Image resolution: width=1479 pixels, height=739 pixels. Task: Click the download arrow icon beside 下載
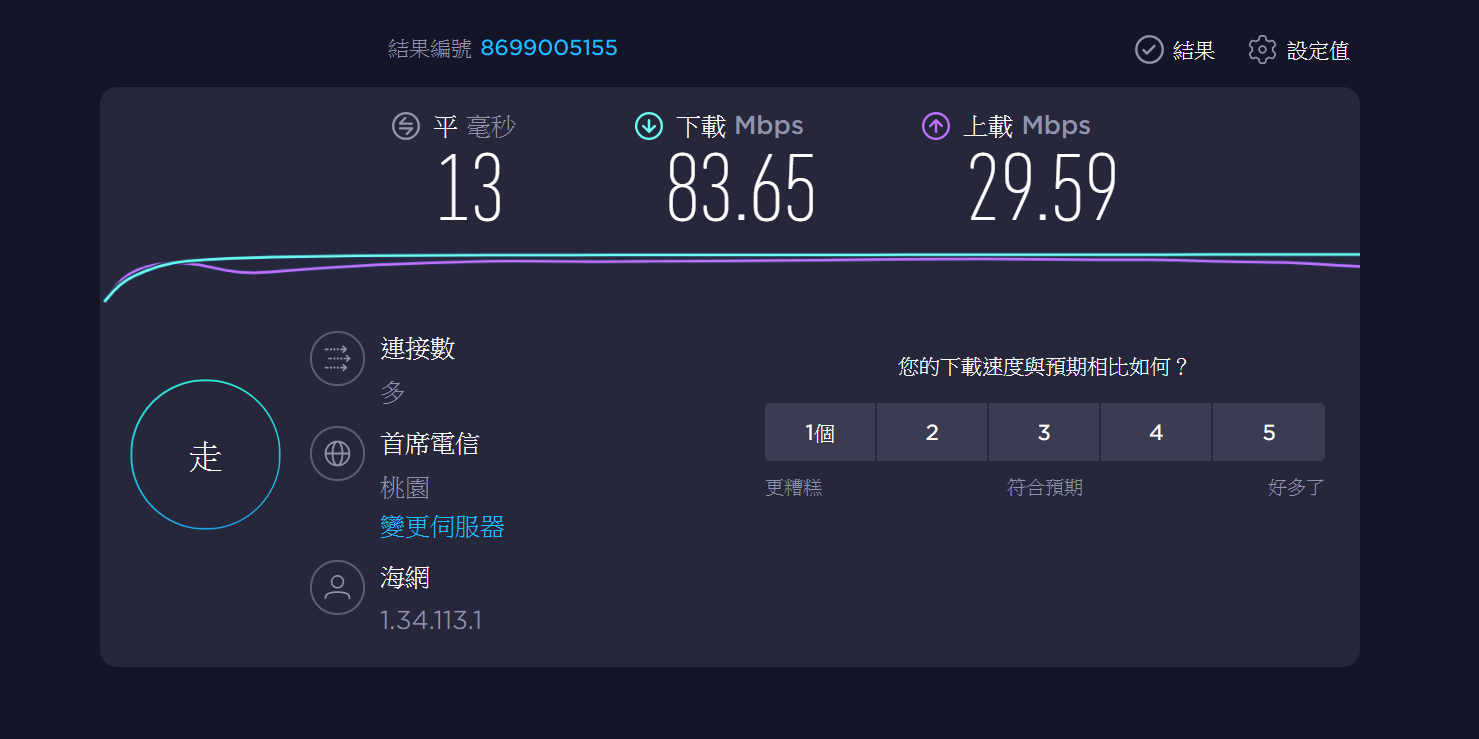point(649,126)
